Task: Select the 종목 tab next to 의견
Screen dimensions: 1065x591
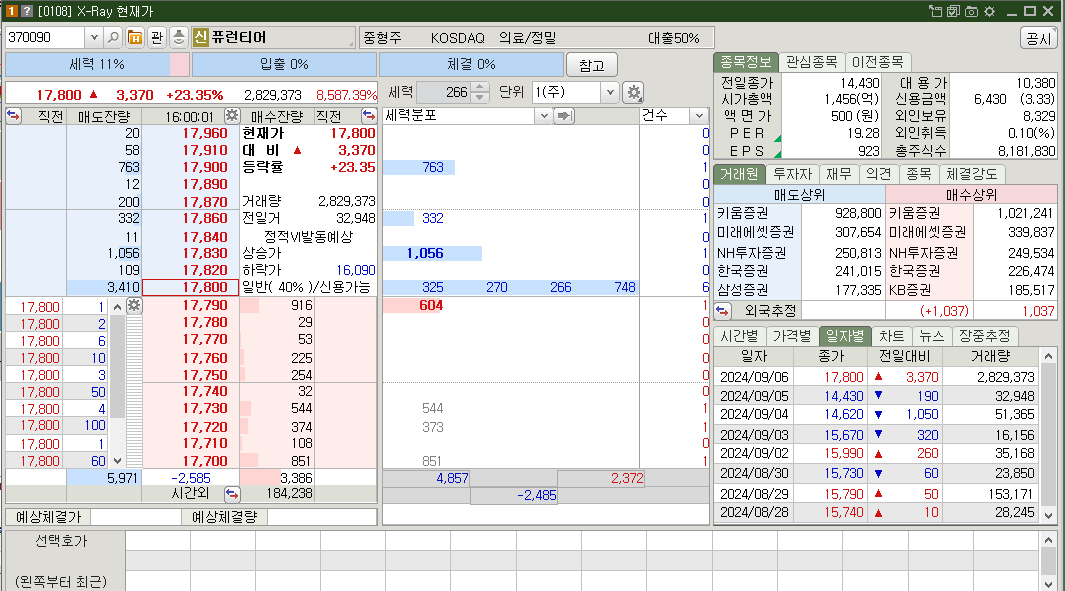Action: click(x=918, y=174)
